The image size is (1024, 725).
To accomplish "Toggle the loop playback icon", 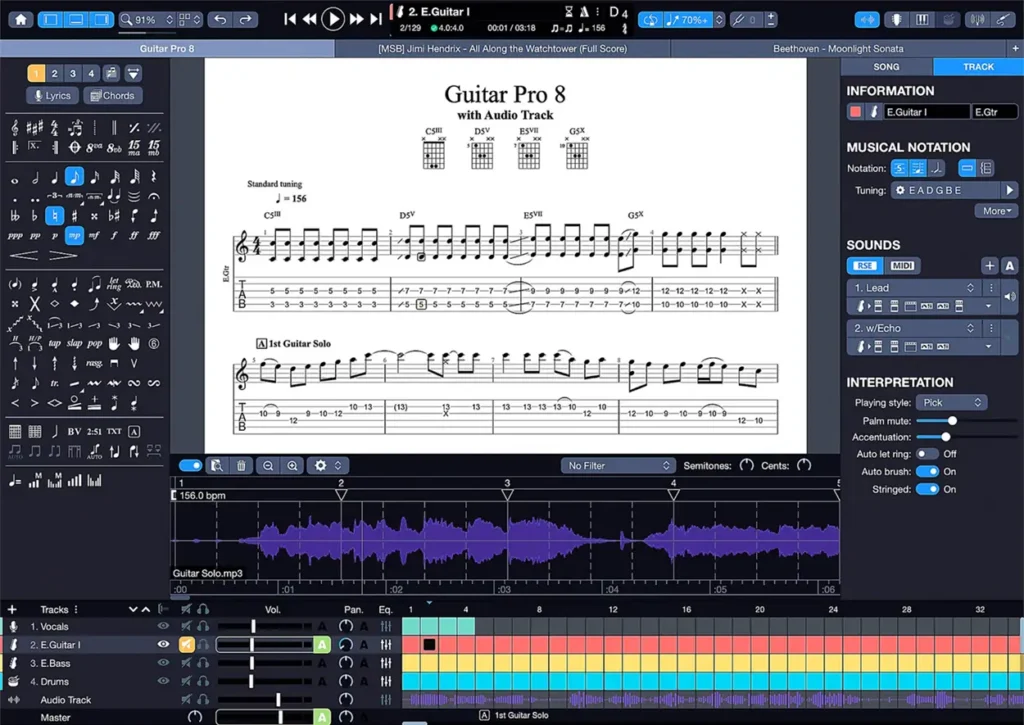I will click(650, 20).
